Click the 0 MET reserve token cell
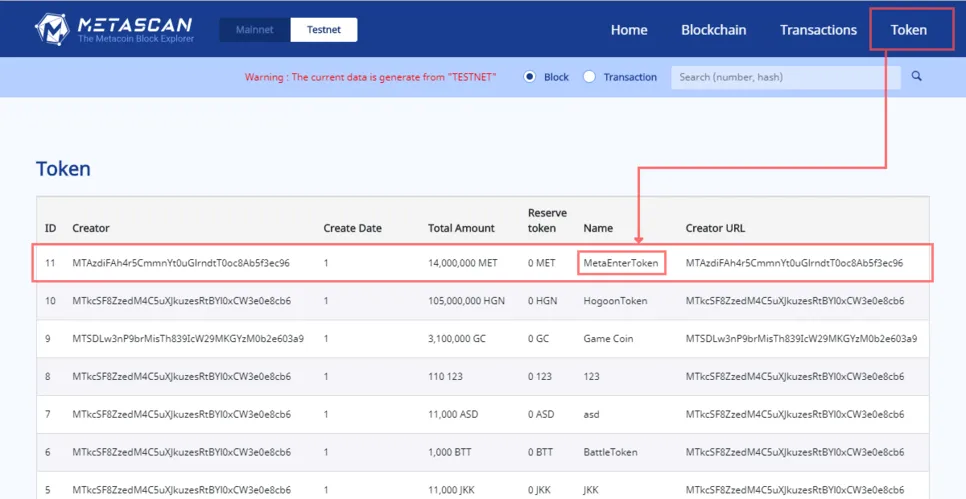 (542, 263)
